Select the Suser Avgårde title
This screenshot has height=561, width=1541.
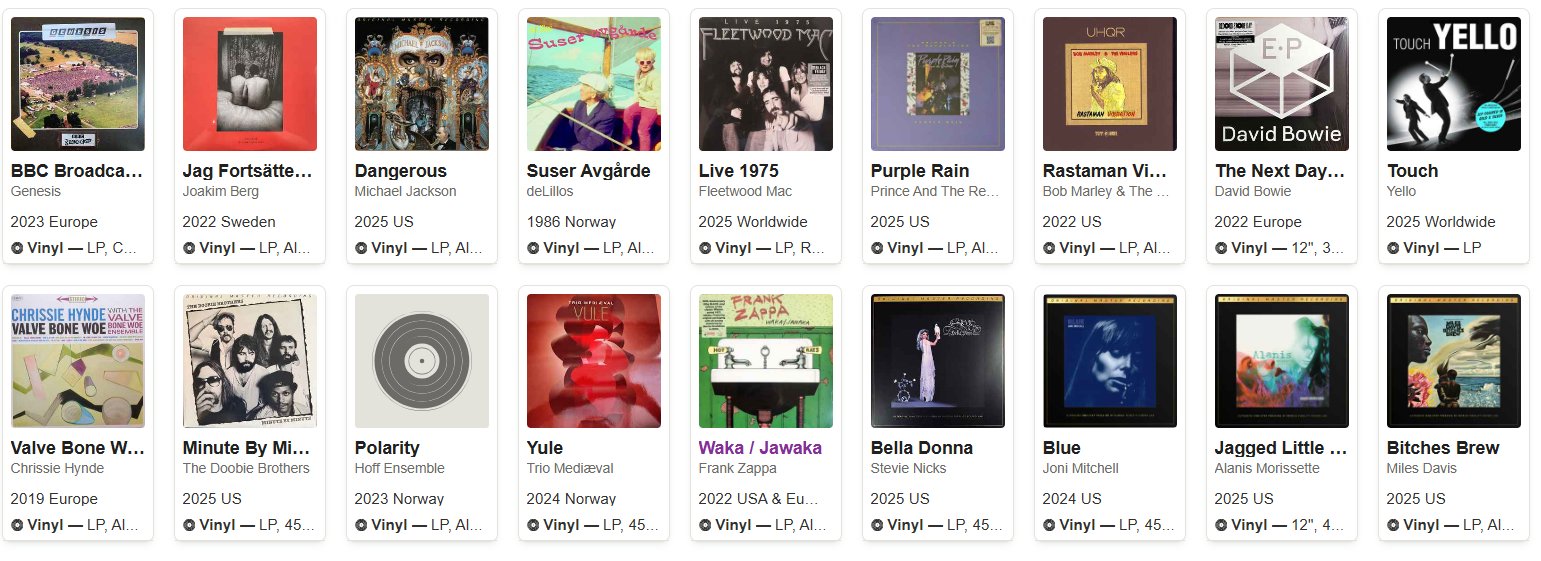click(x=589, y=171)
